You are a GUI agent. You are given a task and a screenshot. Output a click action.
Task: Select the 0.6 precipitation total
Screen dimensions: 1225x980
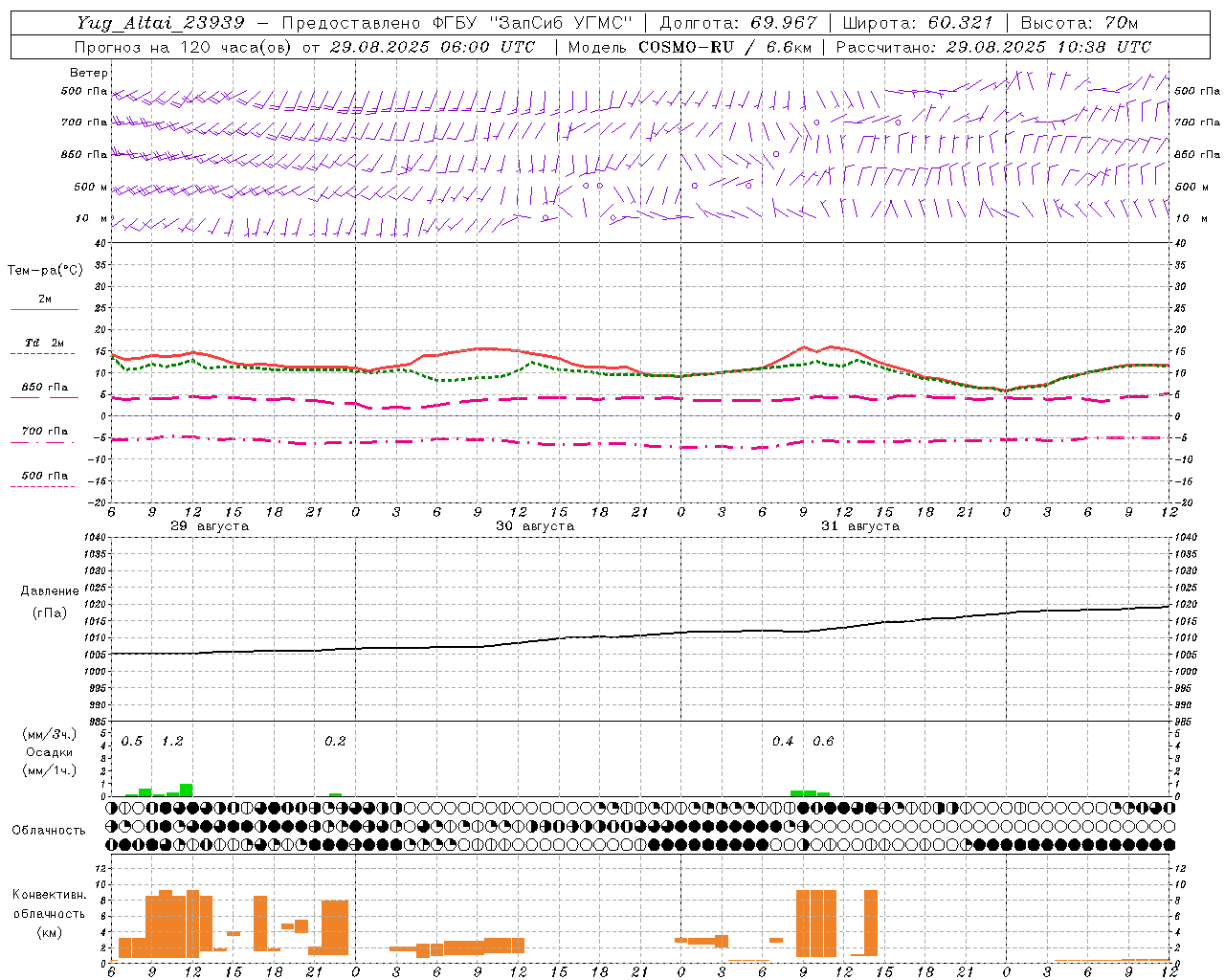click(823, 742)
